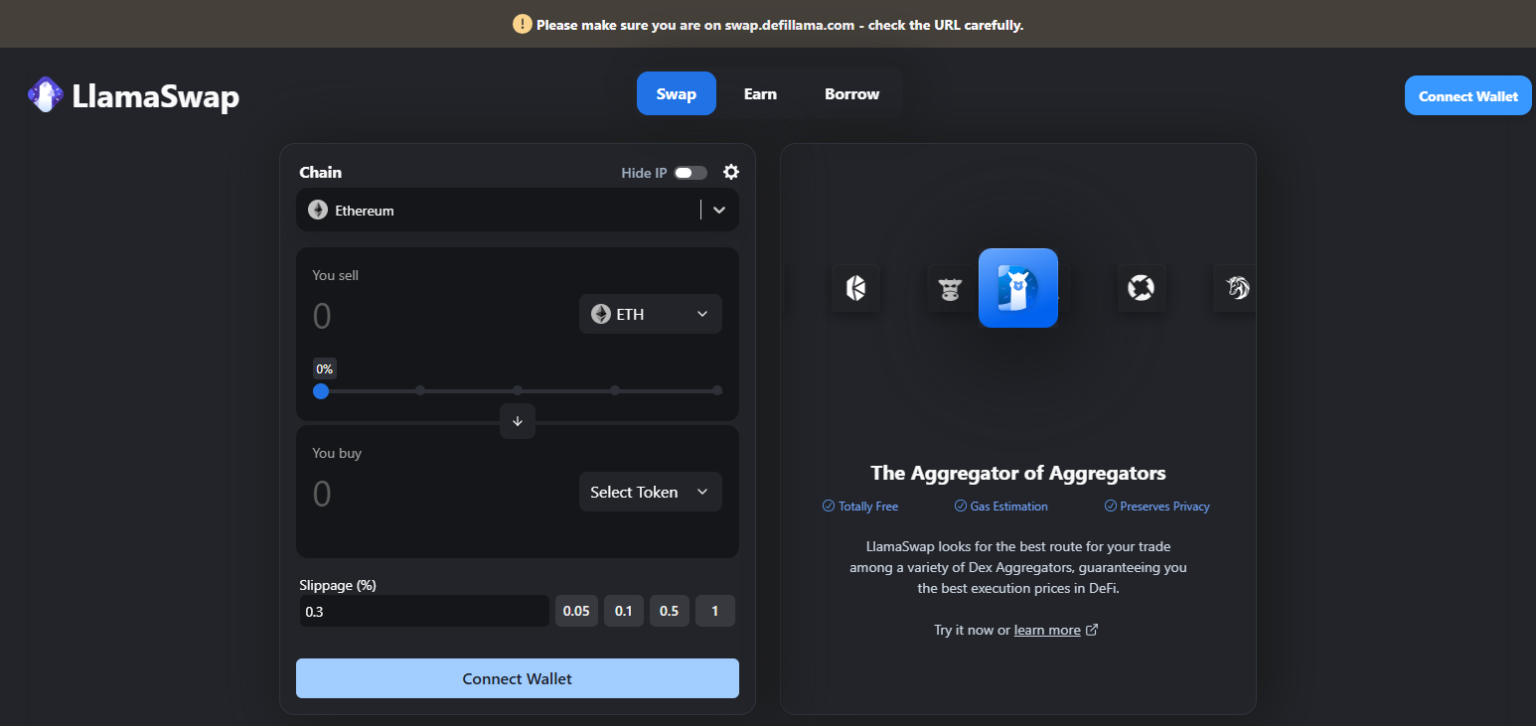The width and height of the screenshot is (1536, 726).
Task: Switch to the Earn tab
Action: pos(760,94)
